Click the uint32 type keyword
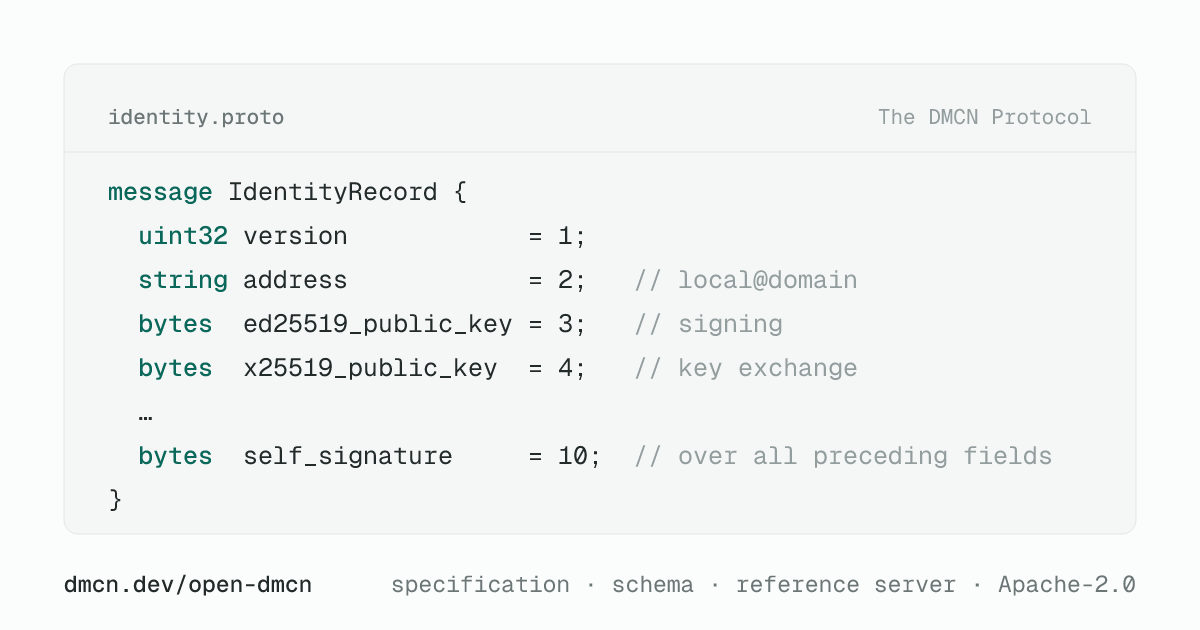The width and height of the screenshot is (1200, 630). pyautogui.click(x=183, y=236)
